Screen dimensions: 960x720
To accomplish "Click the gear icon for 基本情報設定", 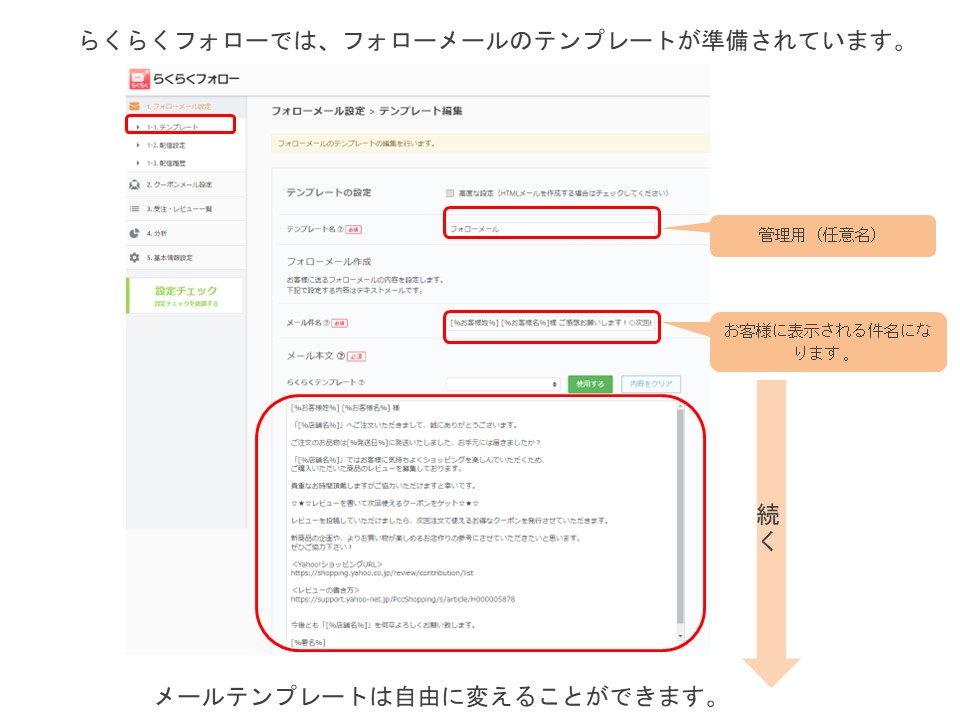I will click(x=135, y=258).
